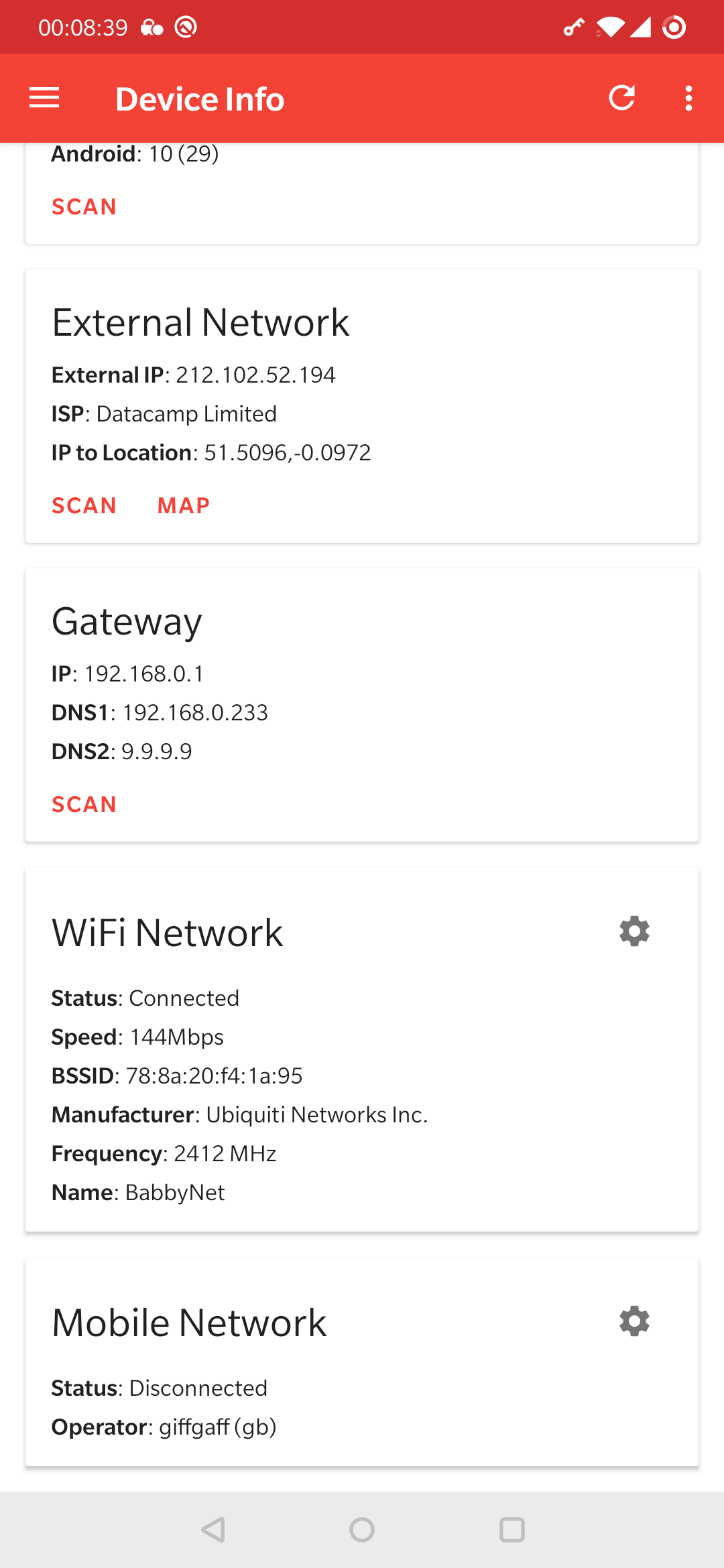Tap the VPN key status icon
Viewport: 724px width, 1568px height.
[x=573, y=27]
